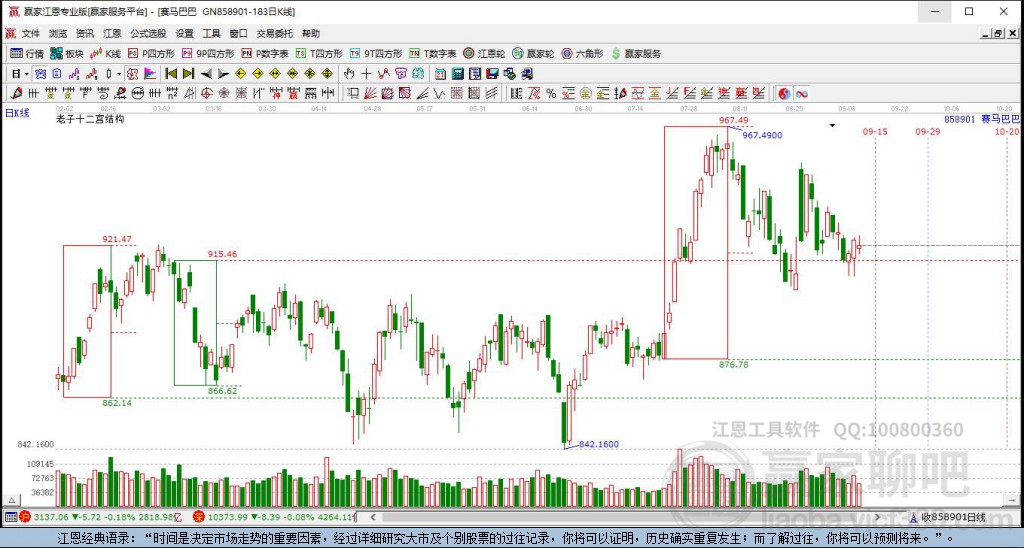
Task: Toggle the infinity loop icon
Action: coord(802,93)
